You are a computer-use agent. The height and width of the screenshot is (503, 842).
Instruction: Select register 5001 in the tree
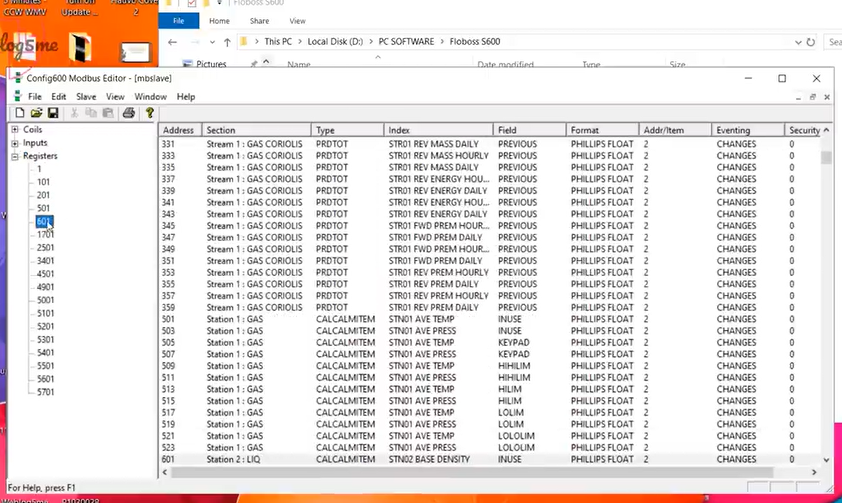[x=45, y=300]
